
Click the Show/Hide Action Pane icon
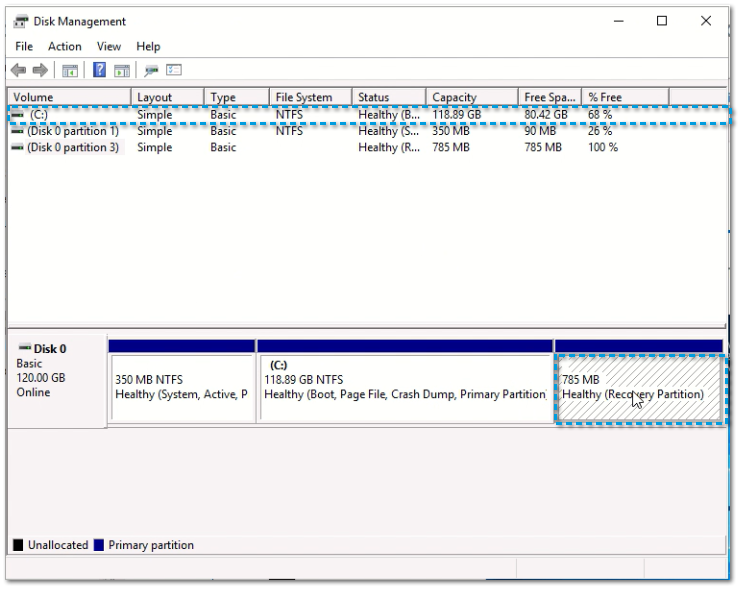tap(123, 68)
